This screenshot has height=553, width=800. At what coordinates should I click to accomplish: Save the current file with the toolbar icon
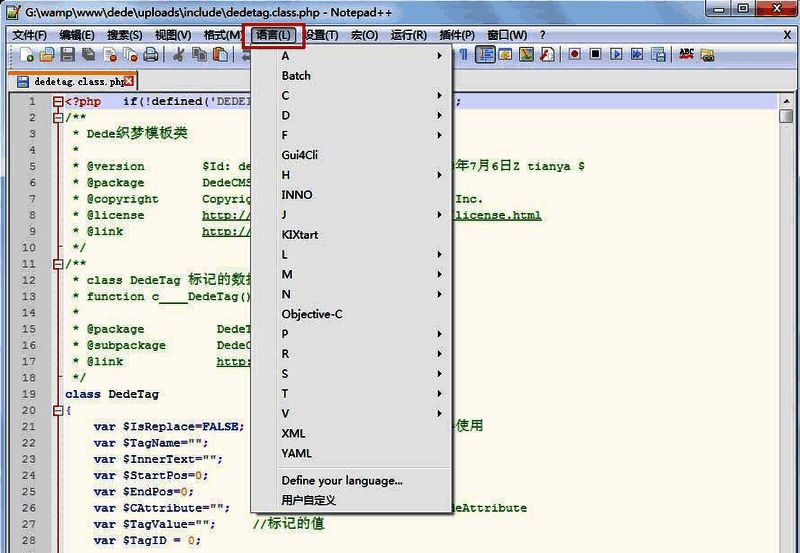(66, 55)
